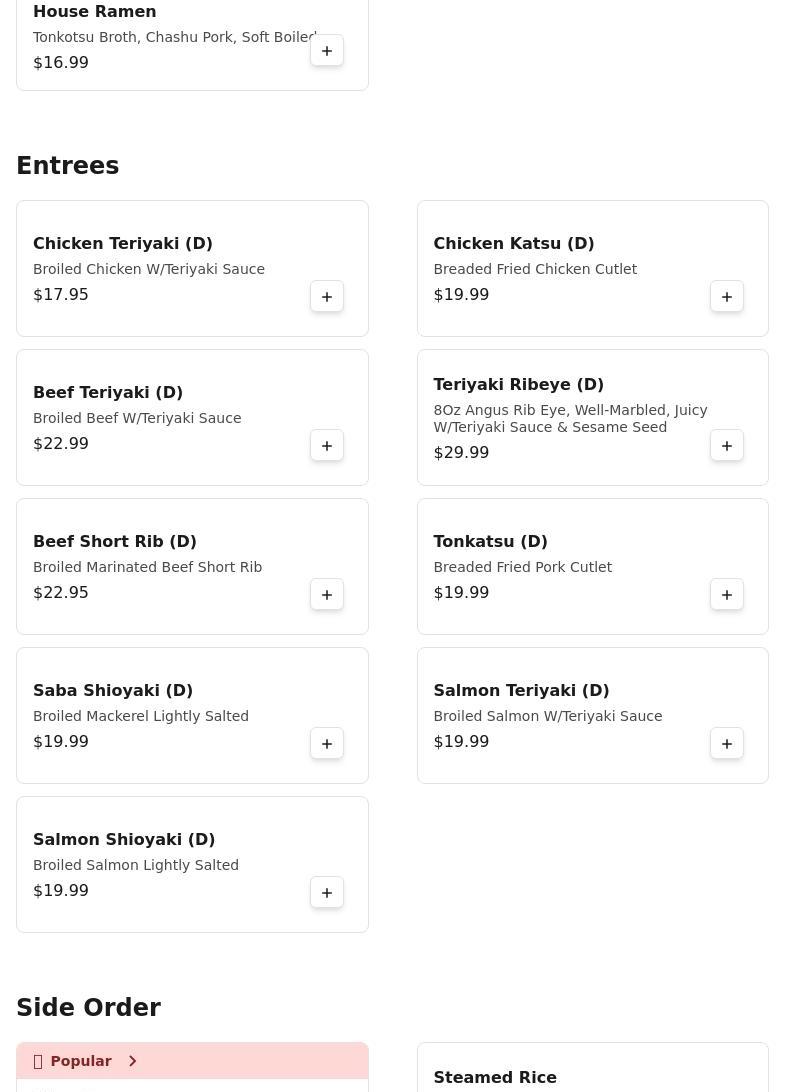Add Saba Shioyaki using plus button
This screenshot has width=785, height=1092.
[327, 744]
